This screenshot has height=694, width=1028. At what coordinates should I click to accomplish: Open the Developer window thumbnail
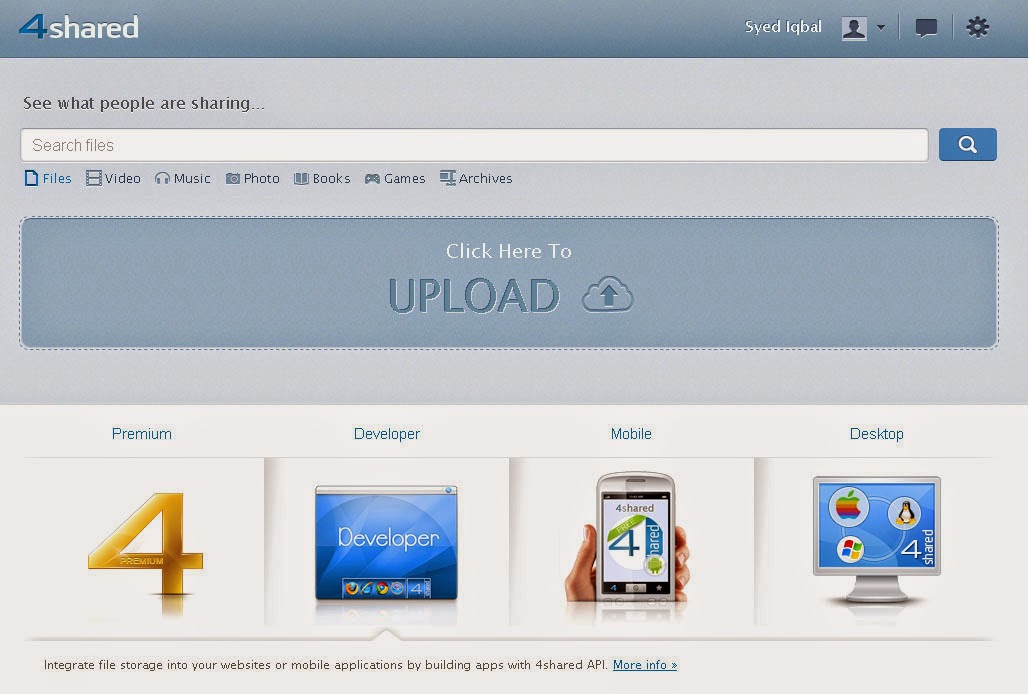(386, 541)
